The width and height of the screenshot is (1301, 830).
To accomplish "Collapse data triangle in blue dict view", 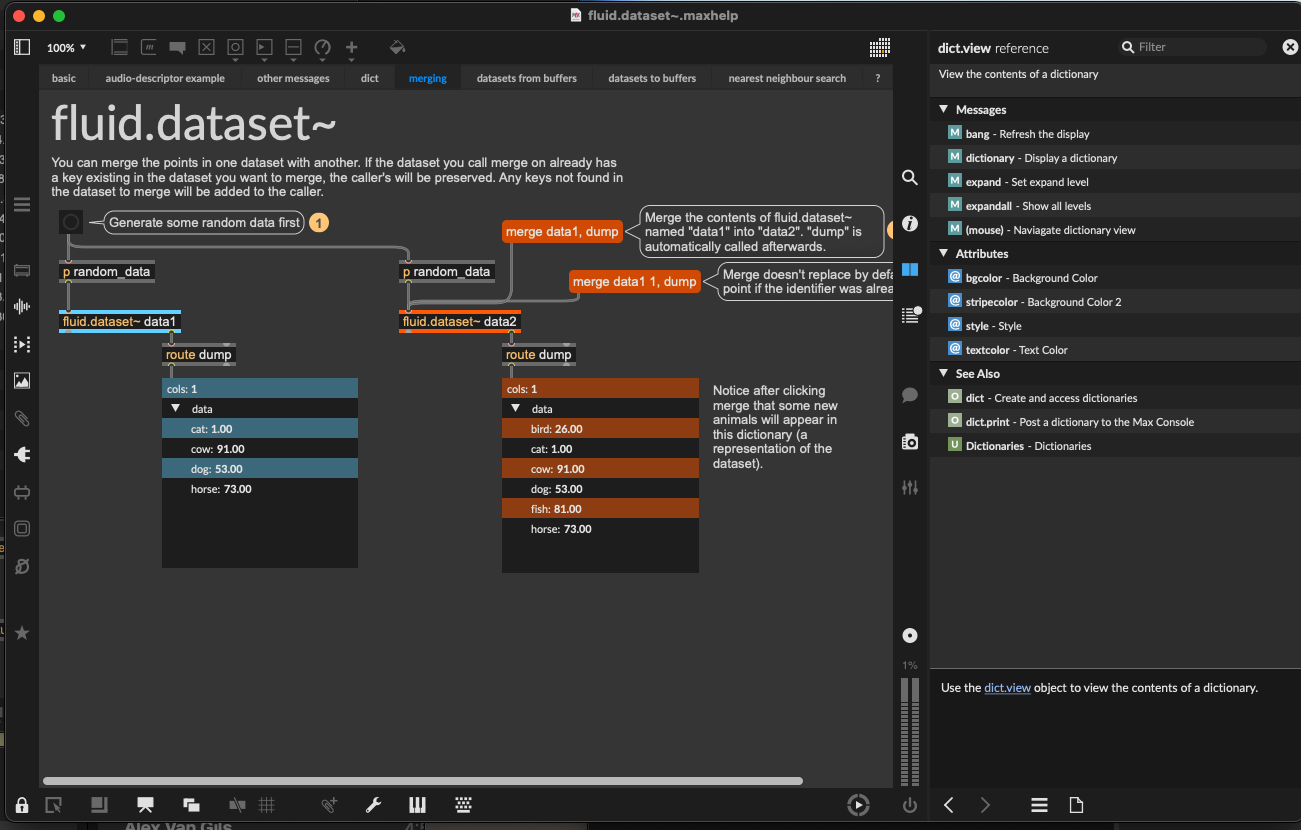I will (175, 409).
